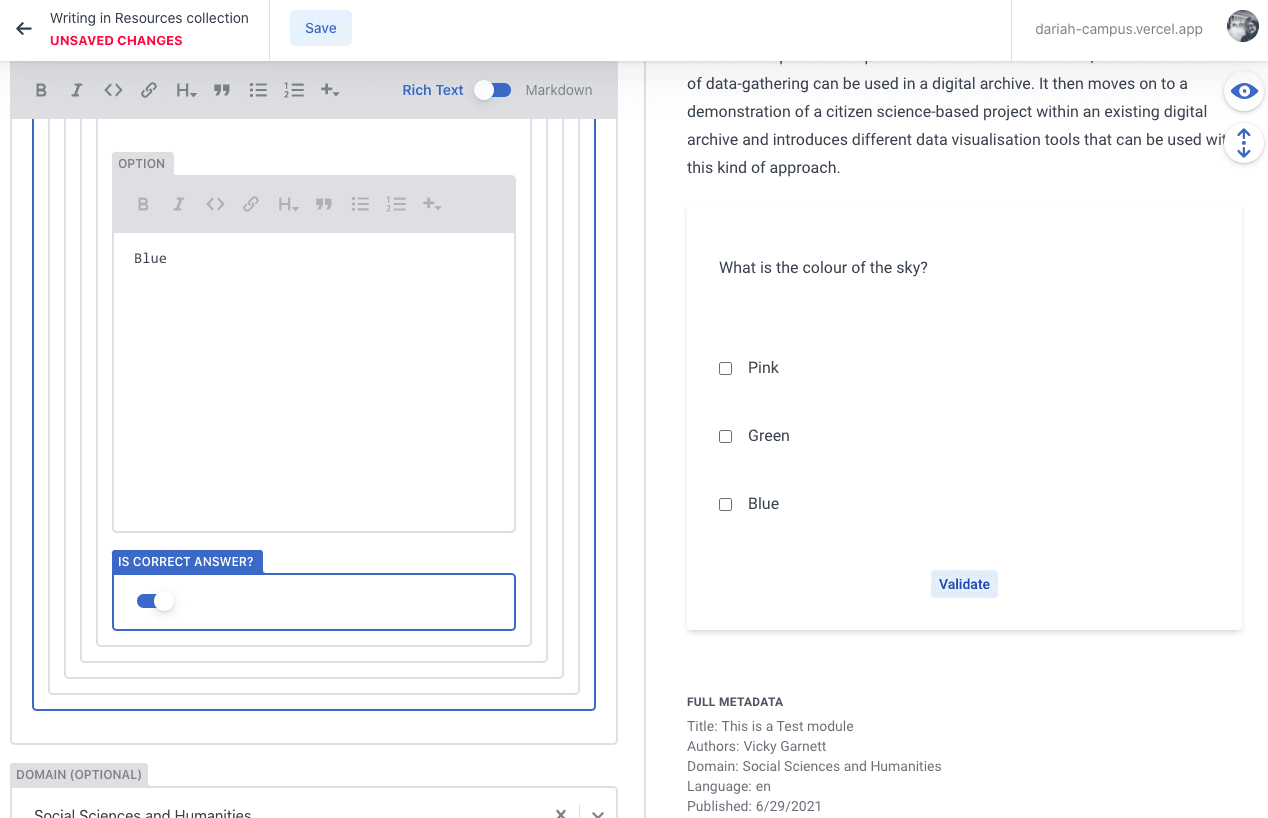Screen dimensions: 1268x818
Task: Expand the Domain select dropdown arrow
Action: pyautogui.click(x=597, y=811)
